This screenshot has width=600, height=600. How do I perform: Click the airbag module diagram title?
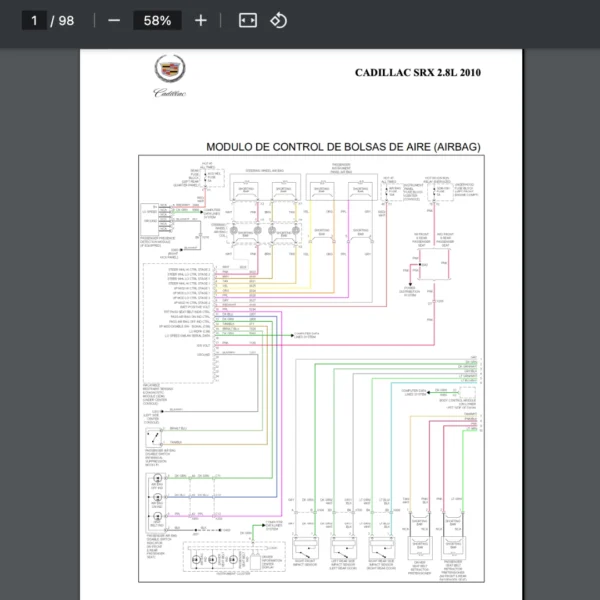click(343, 147)
